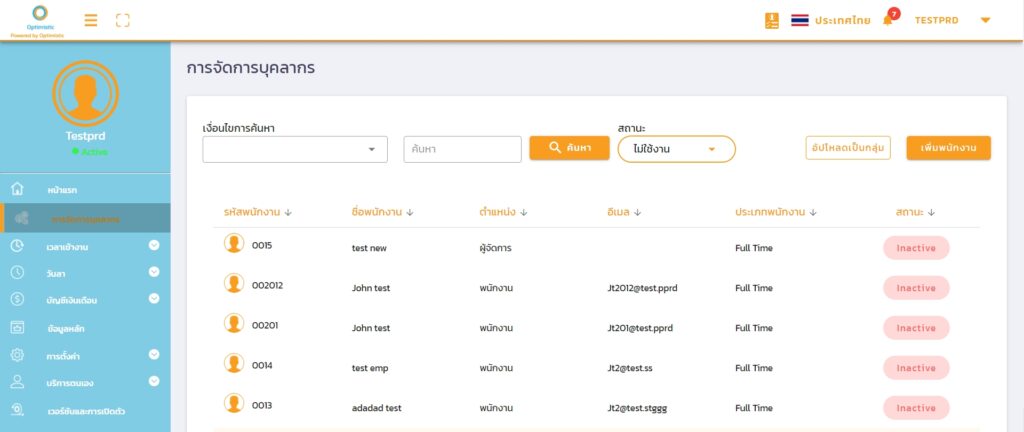Open the เงื่อนไขการค้นหา search condition dropdown
This screenshot has width=1024, height=432.
[295, 149]
